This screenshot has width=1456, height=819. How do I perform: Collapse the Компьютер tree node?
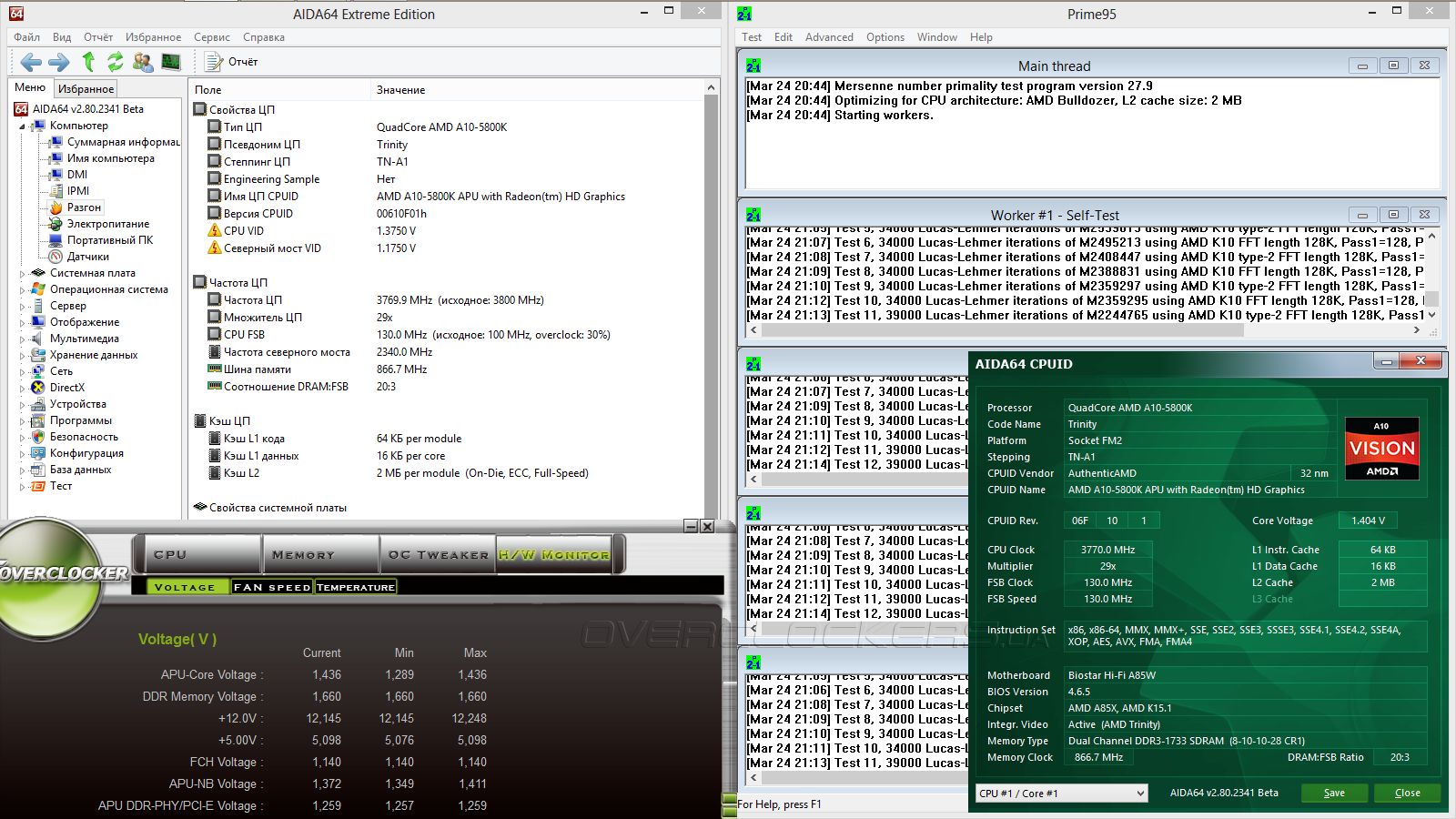pos(22,126)
